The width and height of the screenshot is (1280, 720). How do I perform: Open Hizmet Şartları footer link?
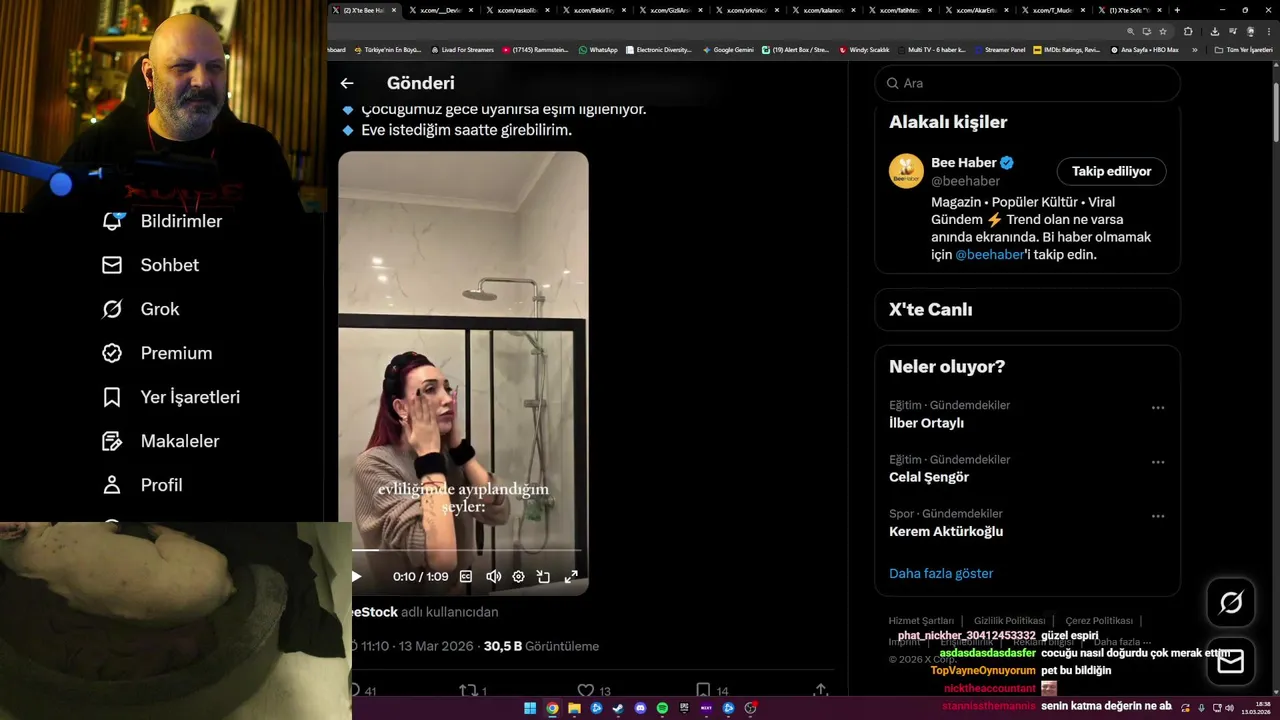[x=921, y=621]
